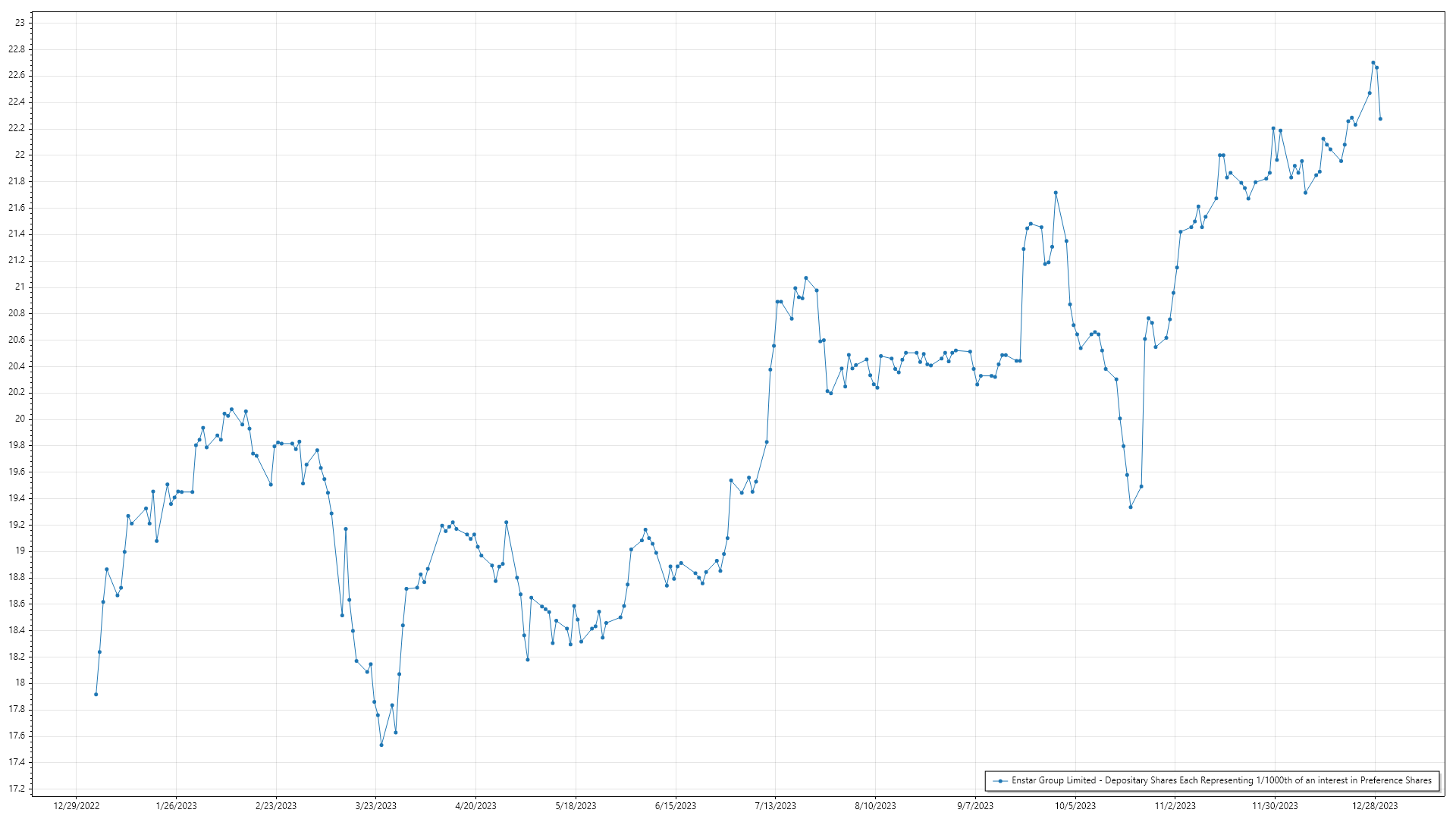Click the lowest data point near 17.5
The image size is (1456, 819).
(x=381, y=745)
